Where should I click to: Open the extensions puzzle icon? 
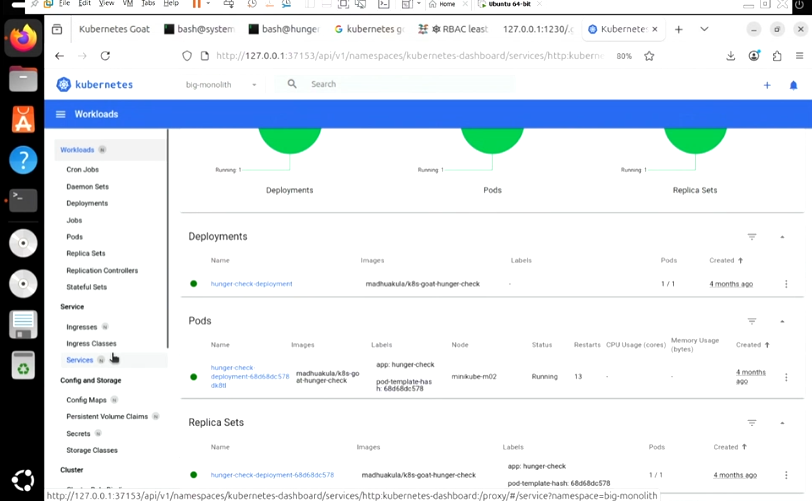point(777,56)
